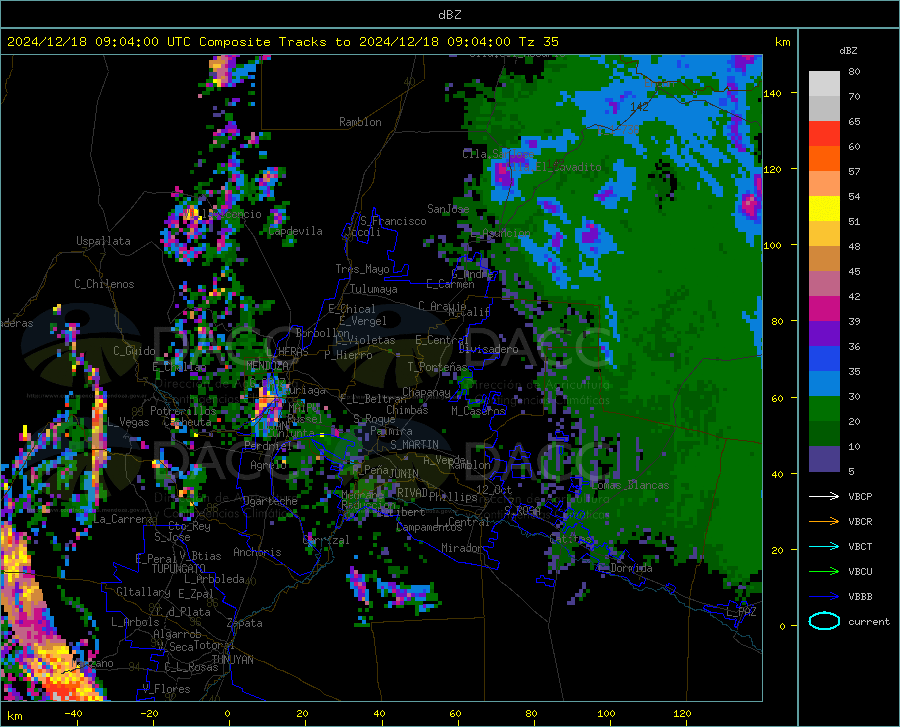Screen dimensions: 900x727
Task: Click the Zapata label
Action: (245, 623)
